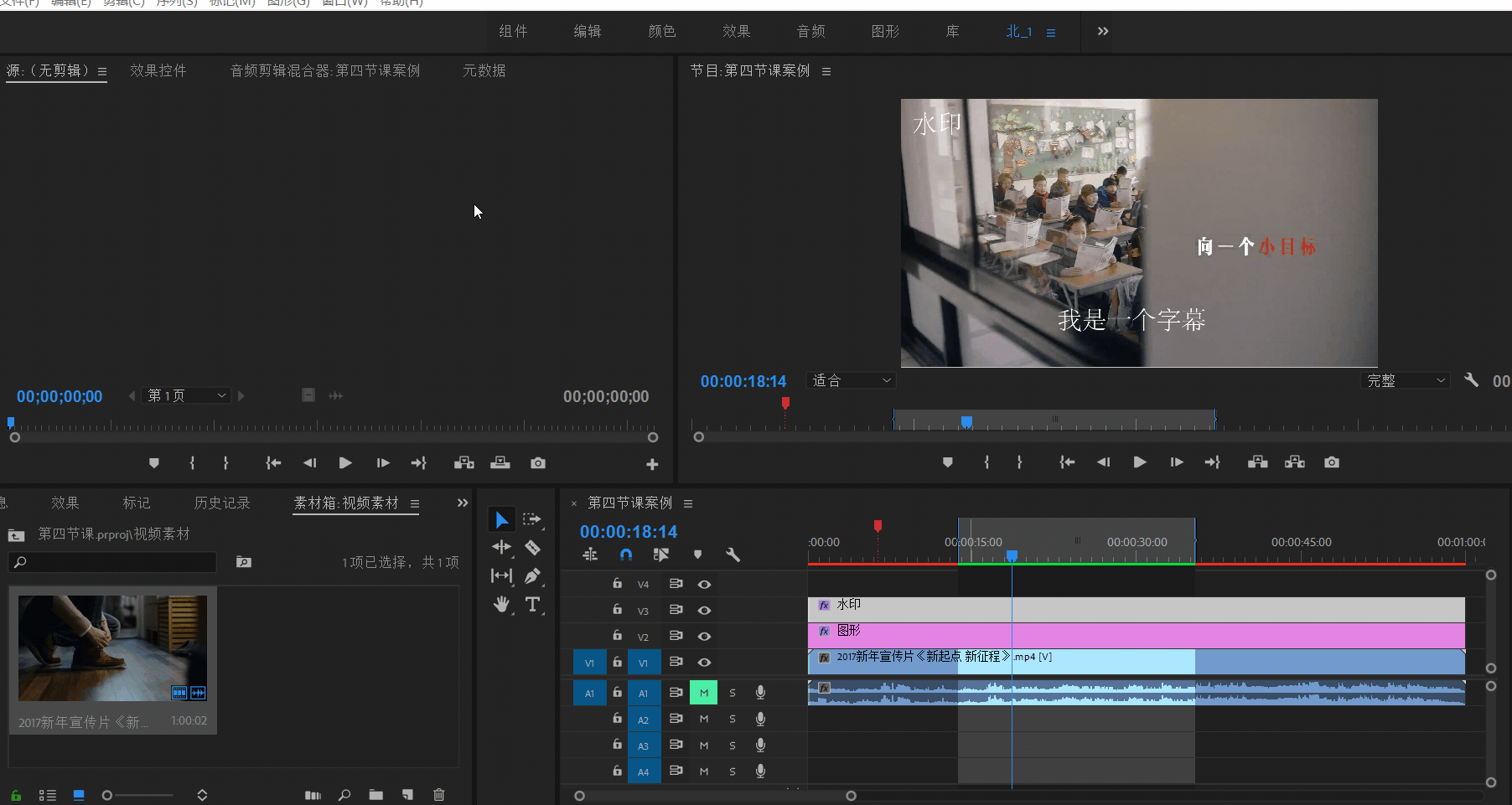Select the Track Select Forward tool
This screenshot has height=805, width=1512.
point(532,519)
